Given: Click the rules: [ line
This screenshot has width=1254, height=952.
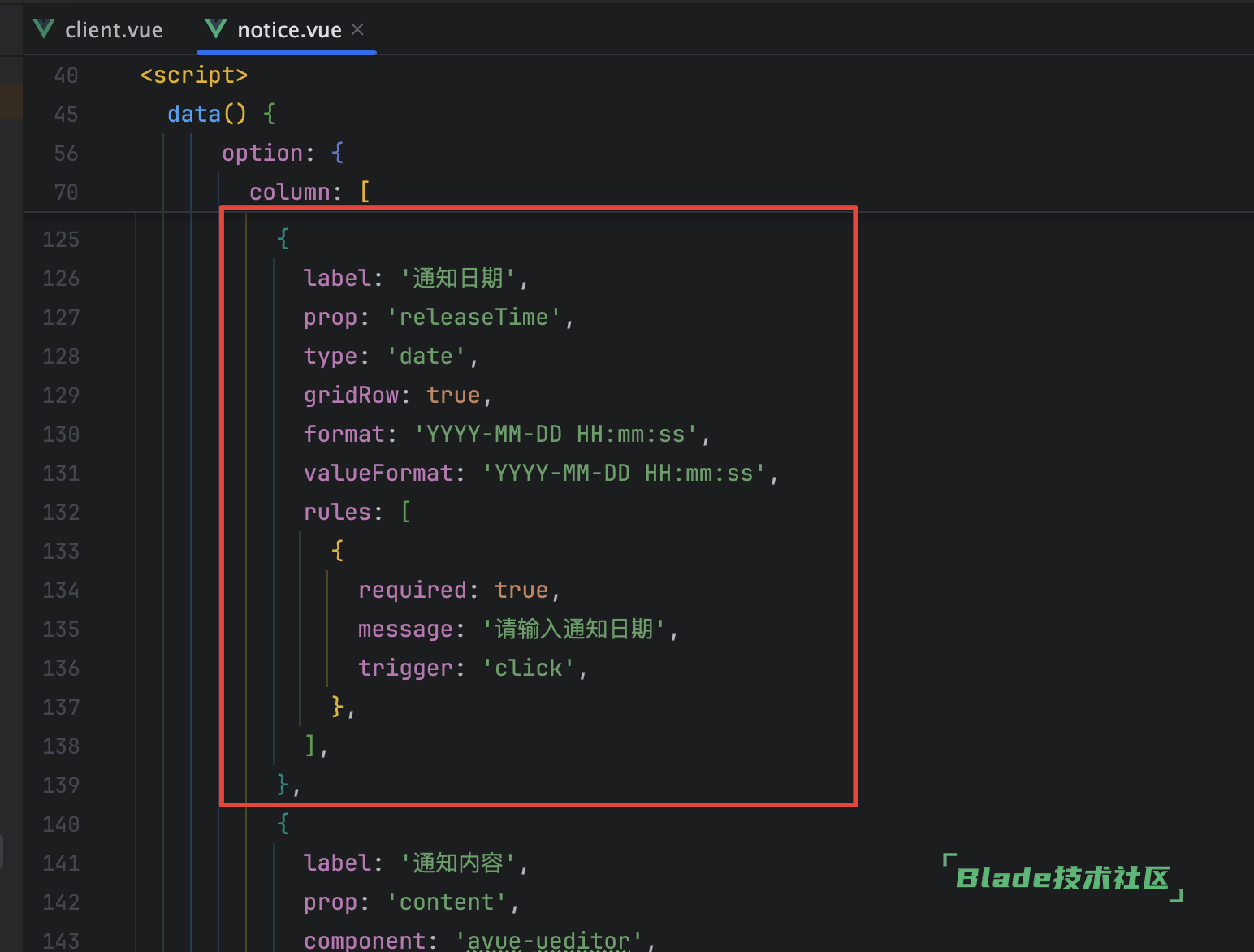Looking at the screenshot, I should (358, 513).
